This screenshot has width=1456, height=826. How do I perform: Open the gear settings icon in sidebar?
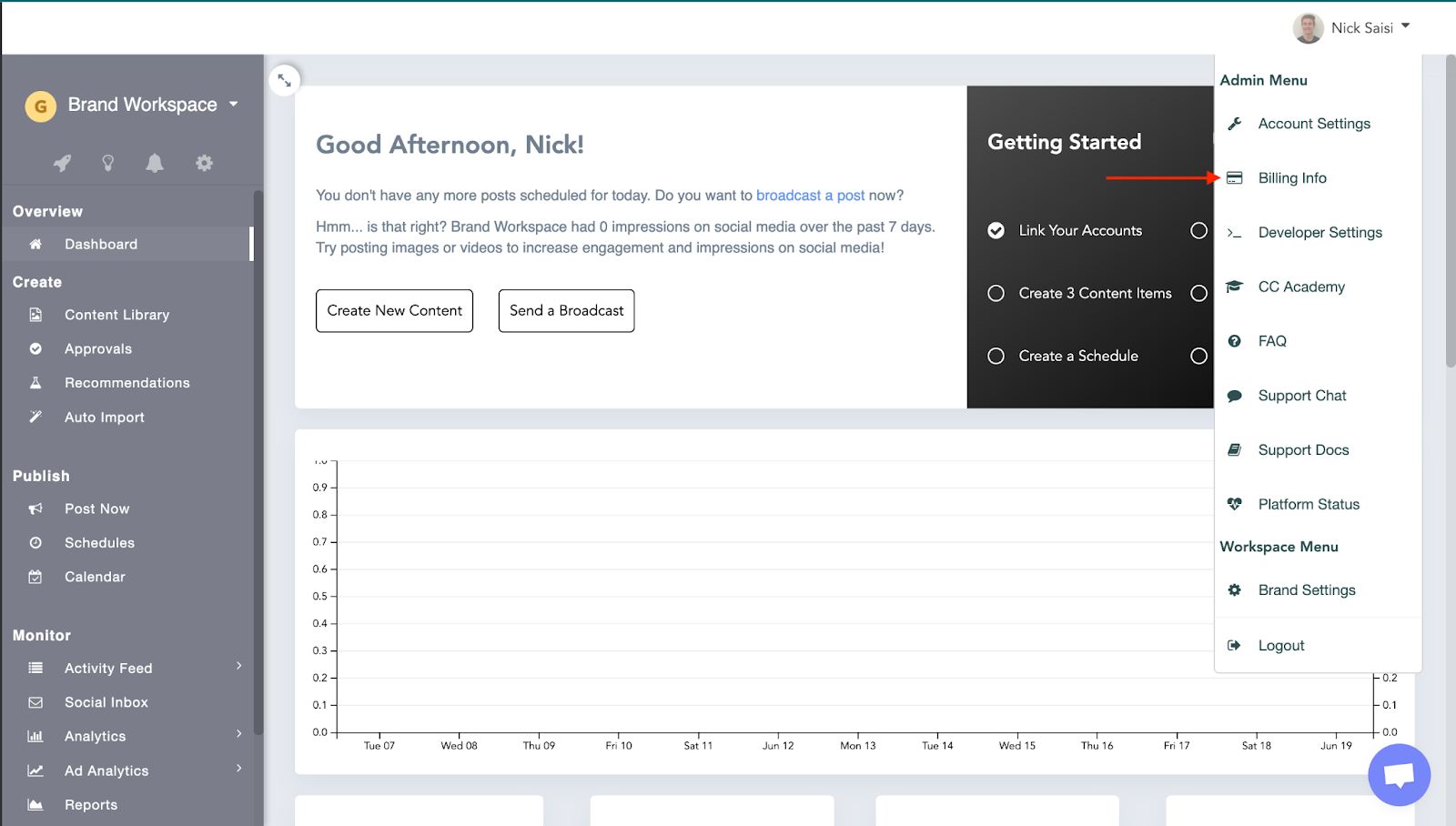[204, 163]
